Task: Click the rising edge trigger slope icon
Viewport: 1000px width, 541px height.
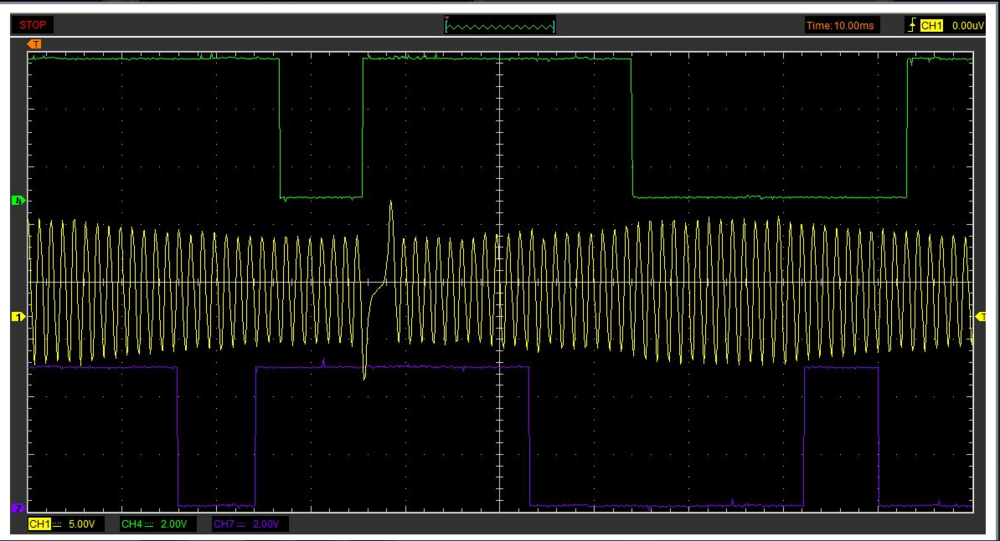Action: (x=911, y=25)
